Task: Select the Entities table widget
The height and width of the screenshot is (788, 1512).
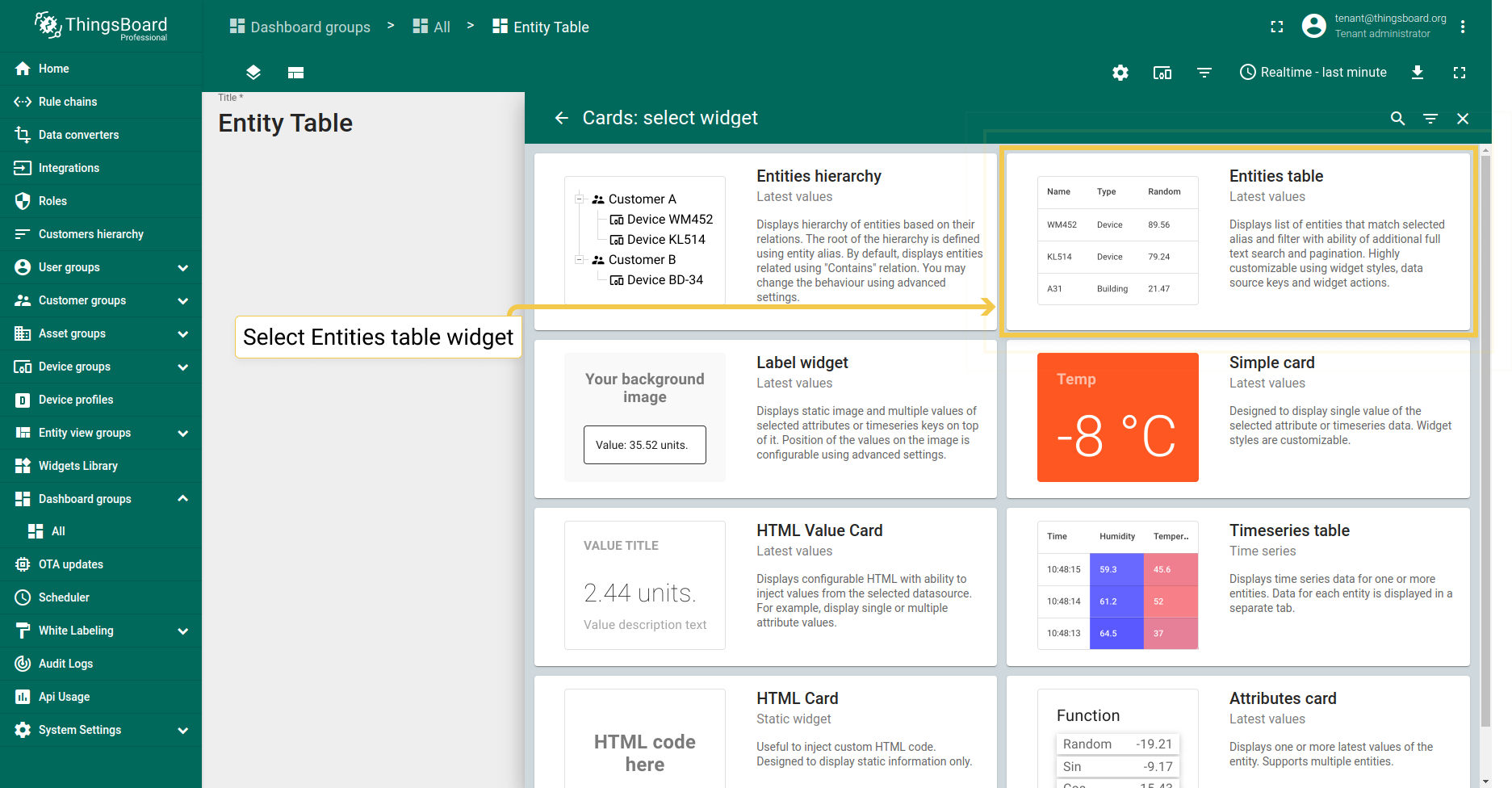Action: point(1238,241)
